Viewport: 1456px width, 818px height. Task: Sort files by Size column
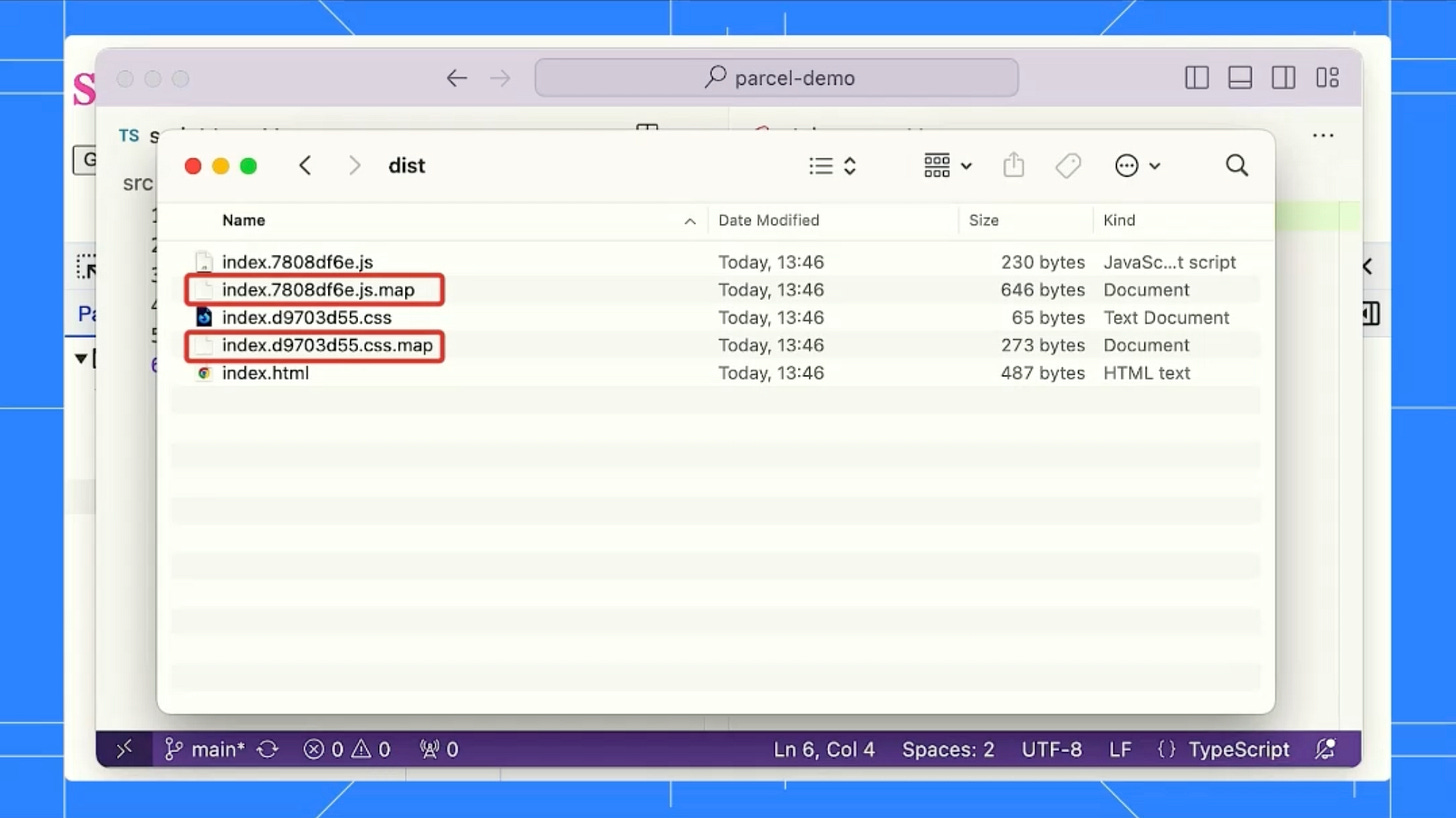[983, 220]
